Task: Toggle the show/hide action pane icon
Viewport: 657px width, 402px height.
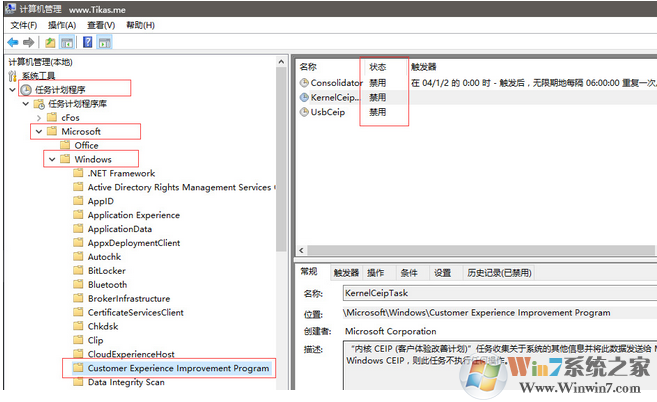Action: tap(104, 42)
